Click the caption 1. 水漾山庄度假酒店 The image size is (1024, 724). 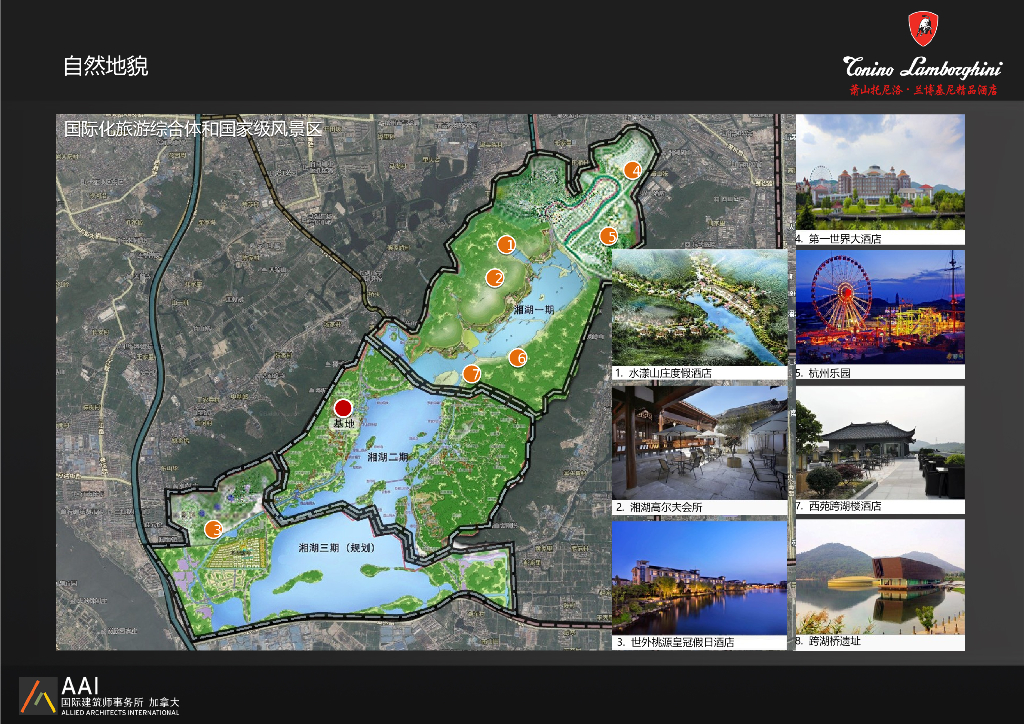[x=664, y=373]
